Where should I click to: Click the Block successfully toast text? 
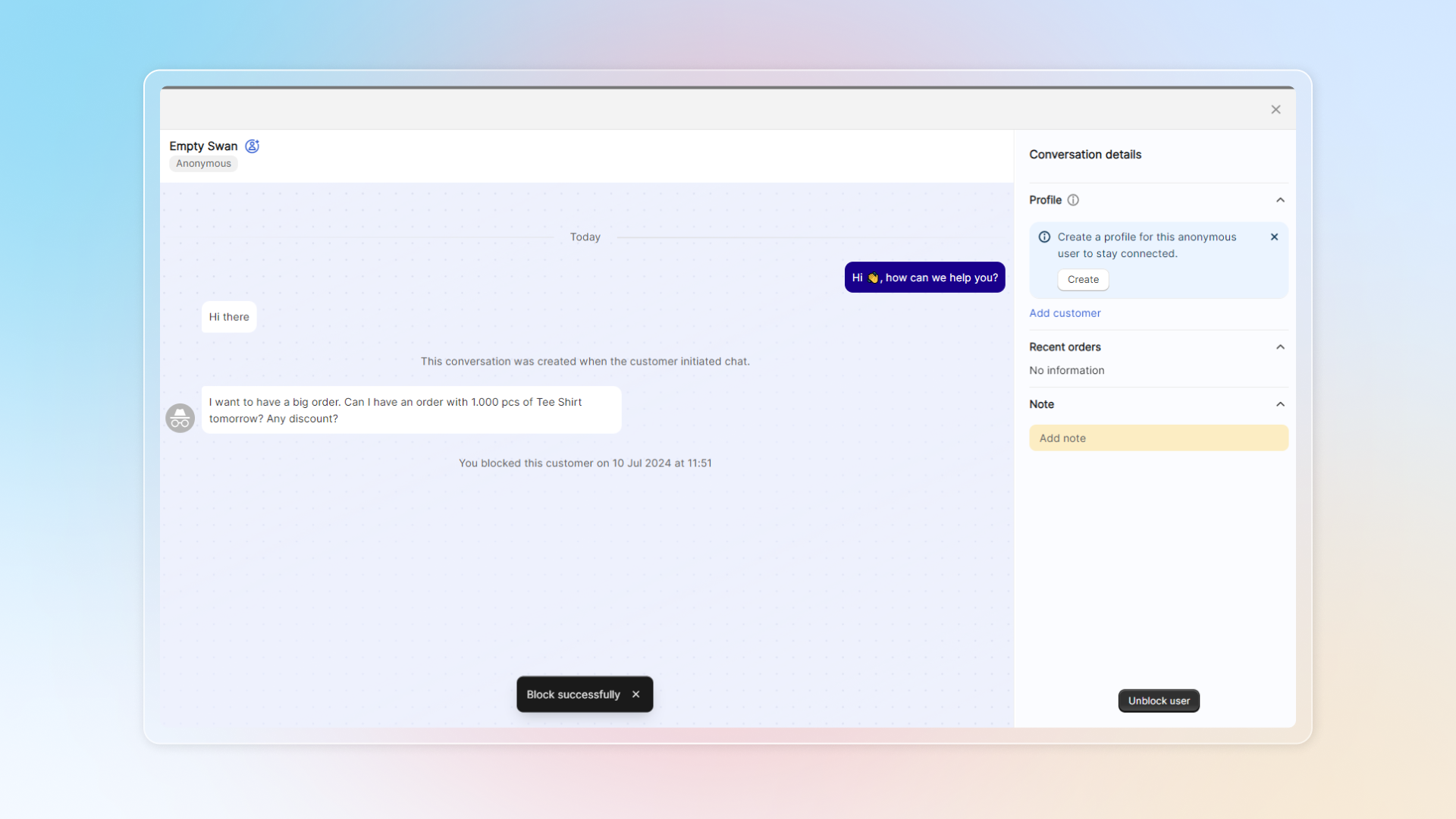(x=573, y=695)
